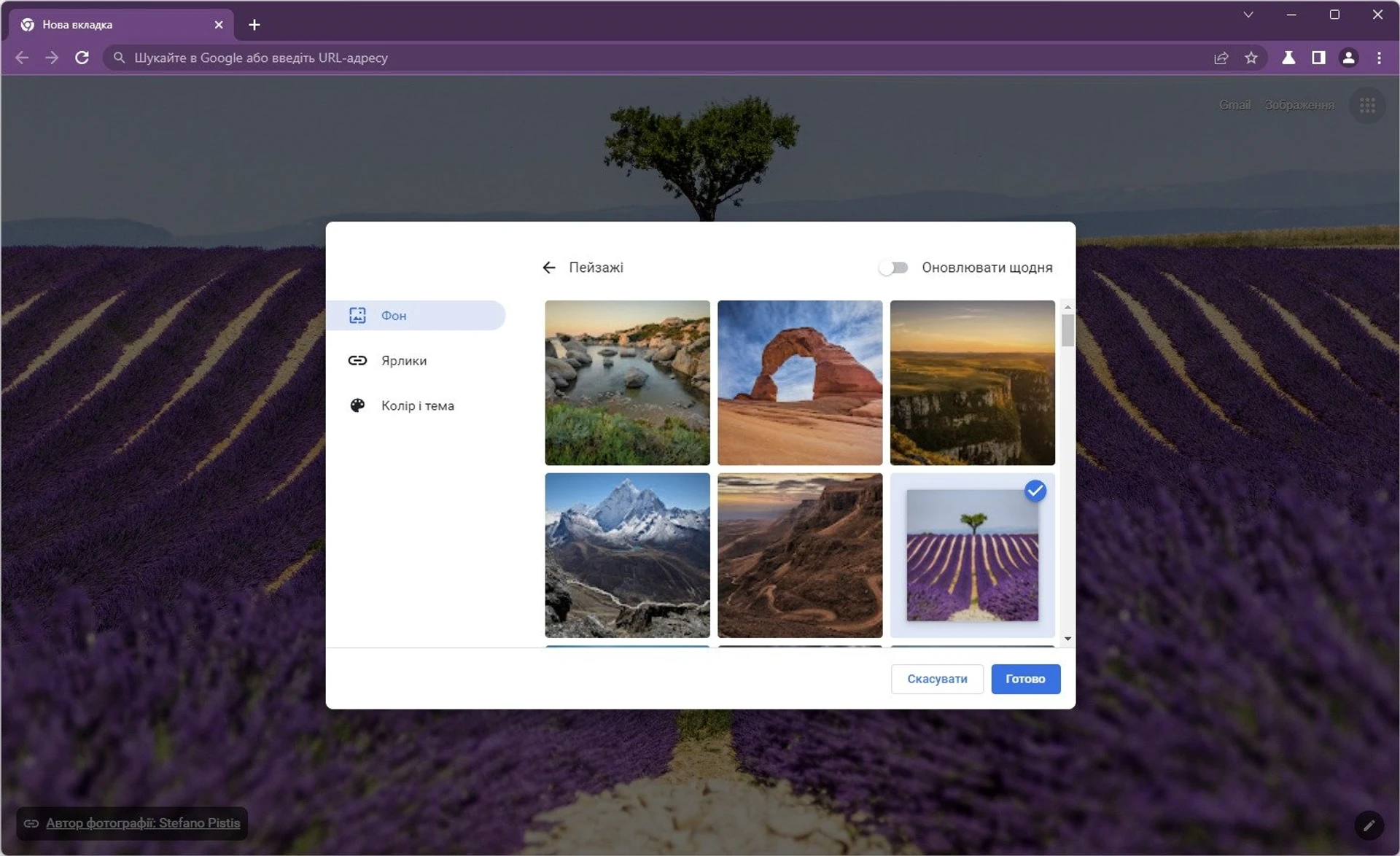Image resolution: width=1400 pixels, height=856 pixels.
Task: Select the Фон section icon
Action: click(358, 315)
